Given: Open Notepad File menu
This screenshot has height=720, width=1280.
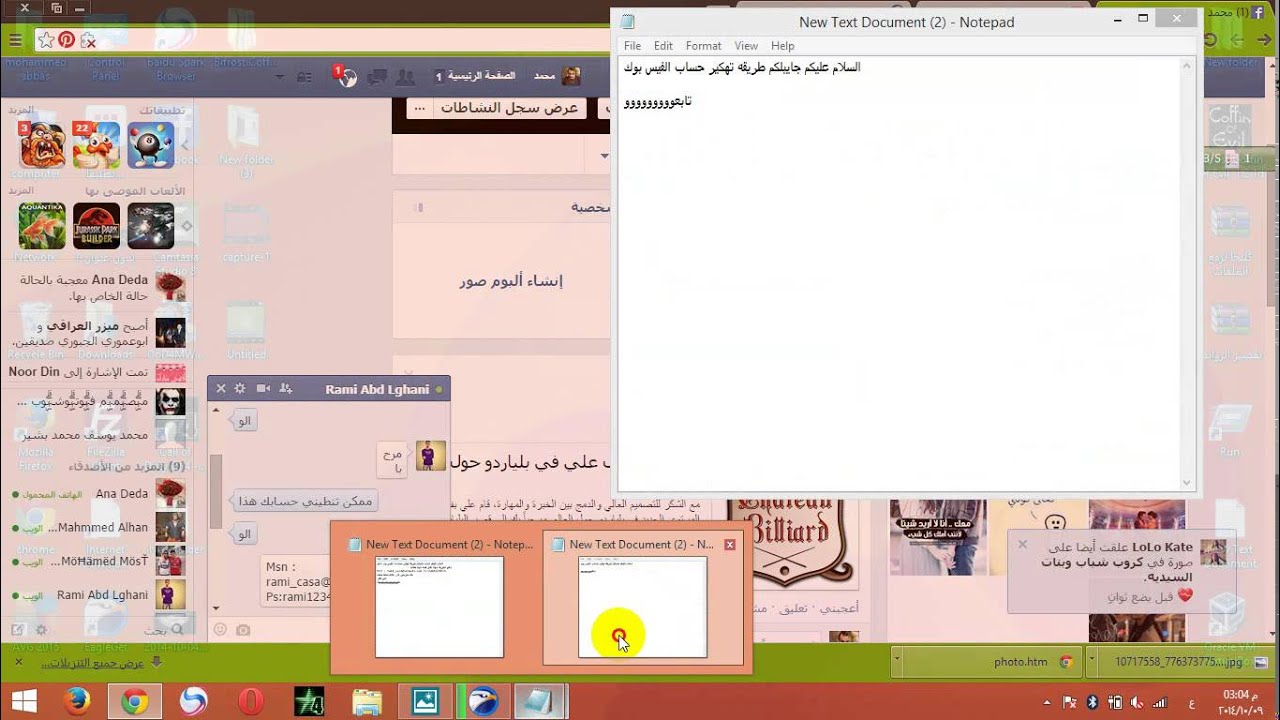Looking at the screenshot, I should pos(633,46).
